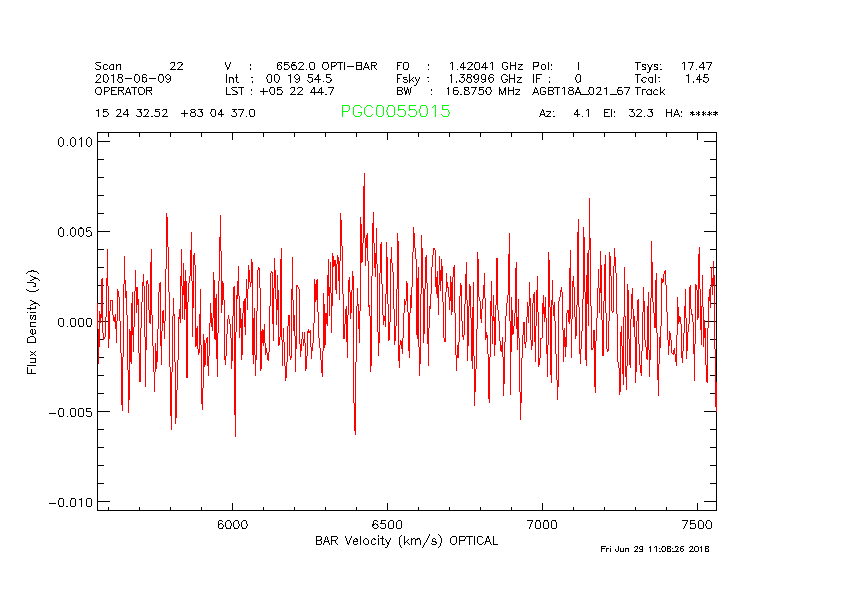Click the tallest spectrum peak near 6400

364,175
